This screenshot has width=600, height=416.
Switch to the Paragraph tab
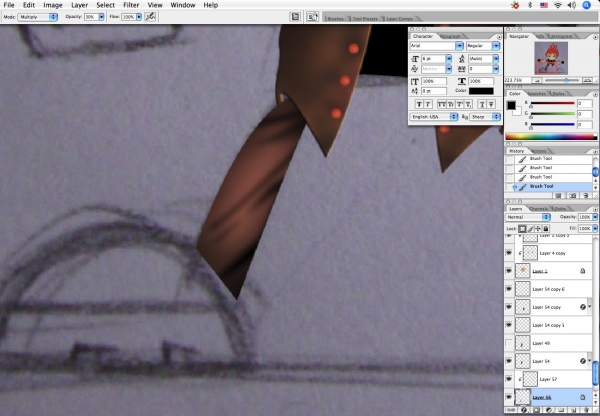(450, 36)
